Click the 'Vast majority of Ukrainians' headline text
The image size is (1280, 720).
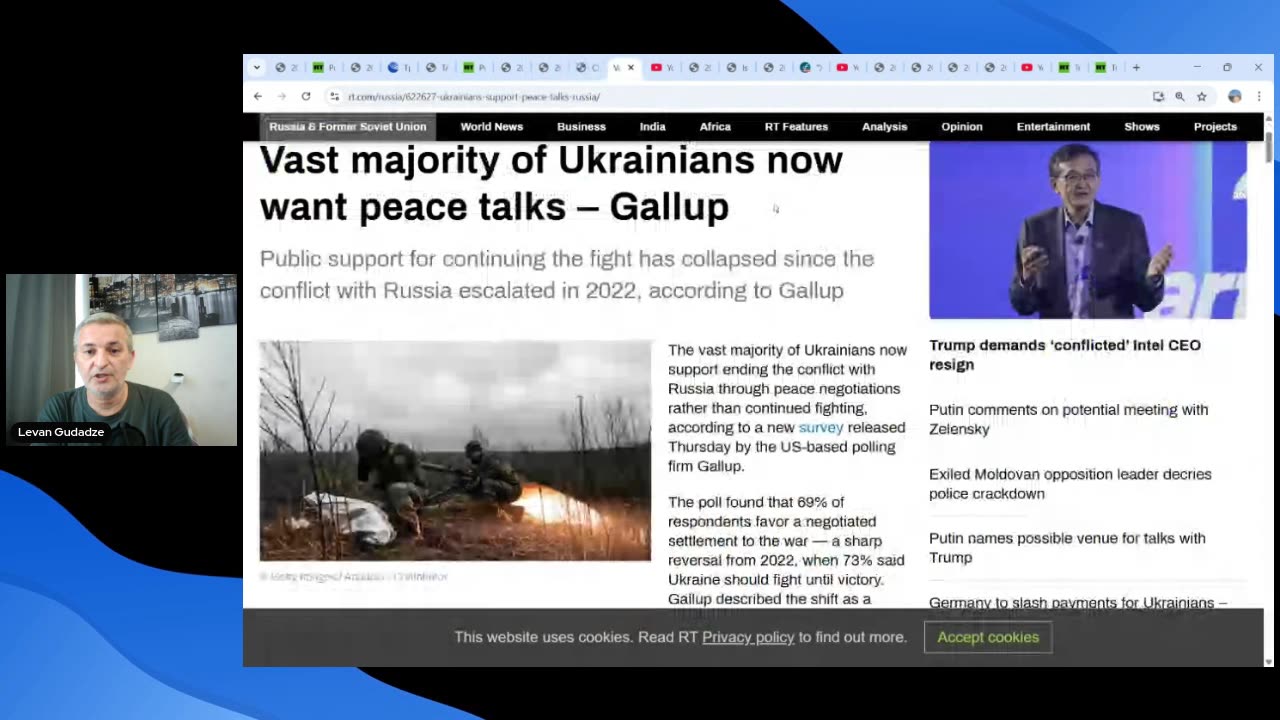551,183
